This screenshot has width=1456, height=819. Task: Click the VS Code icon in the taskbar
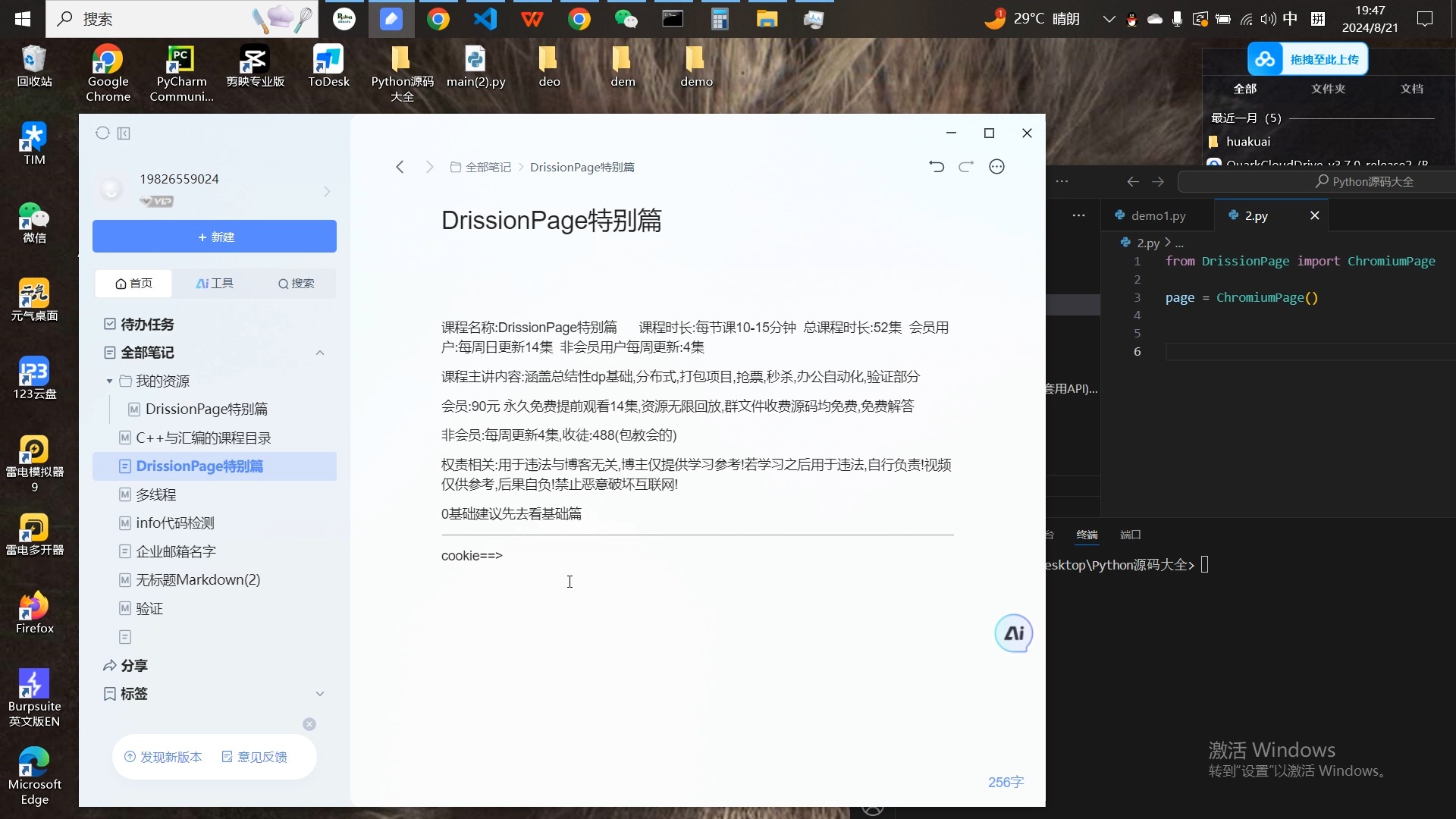click(485, 19)
